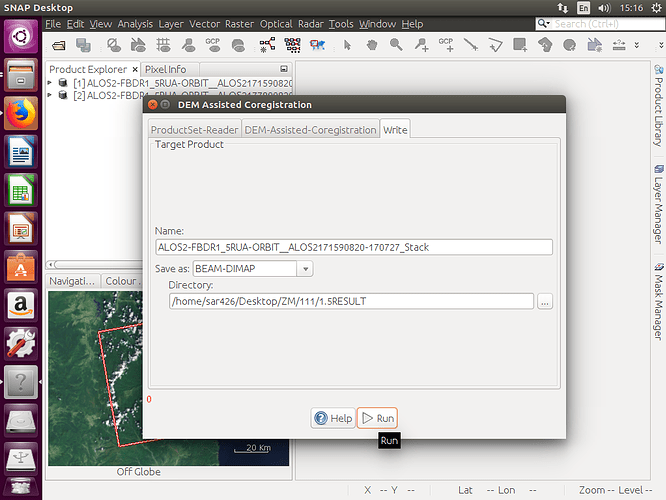The image size is (666, 500).
Task: Select the Draw Line tool
Action: (x=471, y=45)
